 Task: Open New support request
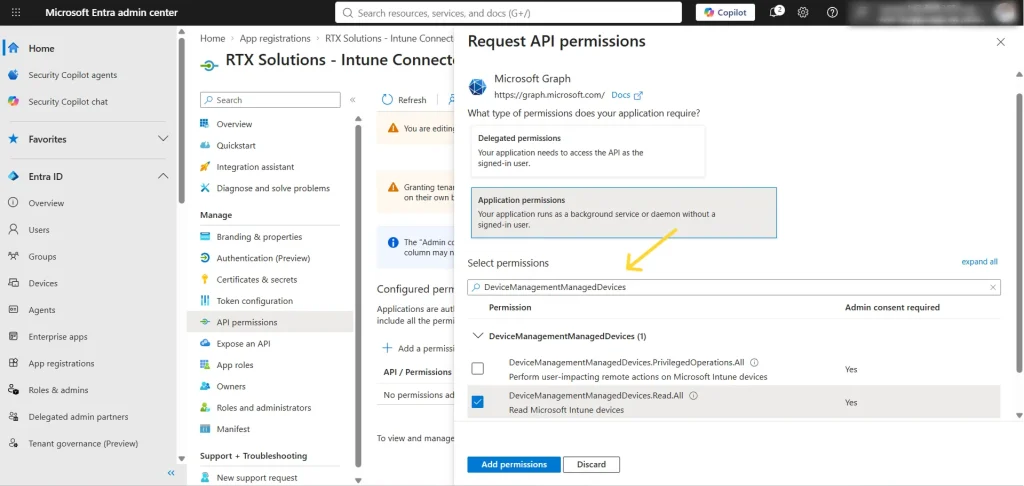[x=257, y=478]
